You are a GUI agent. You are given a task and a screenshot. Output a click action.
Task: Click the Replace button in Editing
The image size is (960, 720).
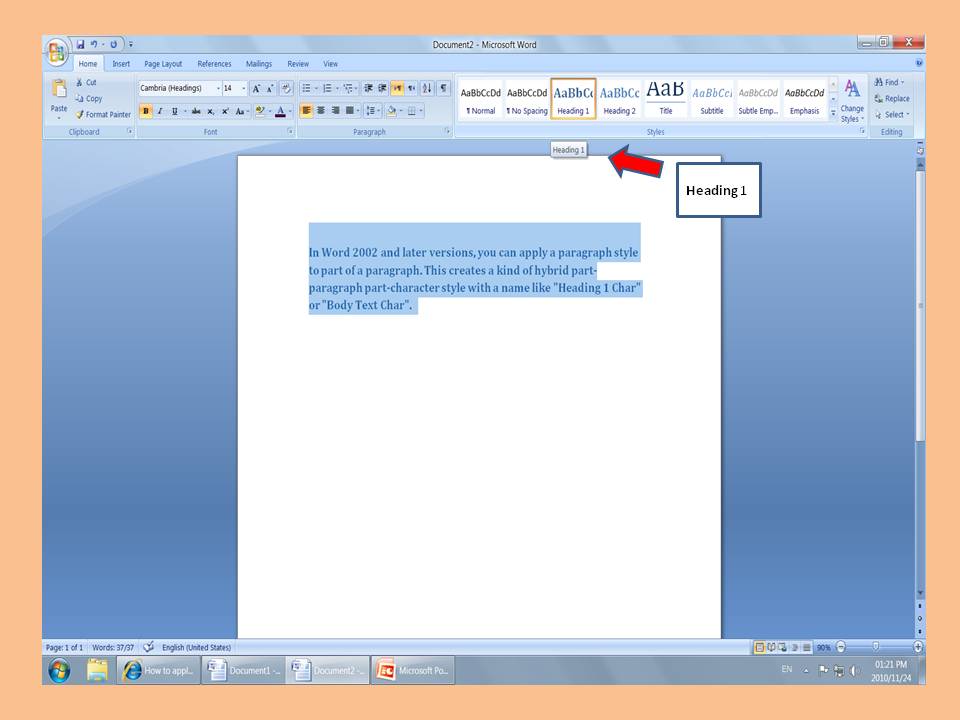coord(891,98)
